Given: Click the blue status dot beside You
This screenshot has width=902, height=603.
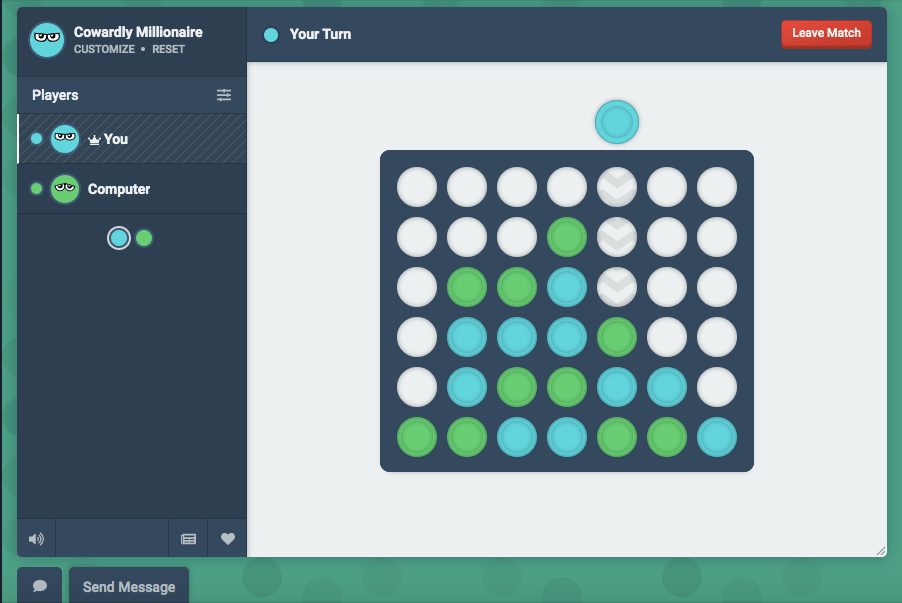Looking at the screenshot, I should pos(37,139).
